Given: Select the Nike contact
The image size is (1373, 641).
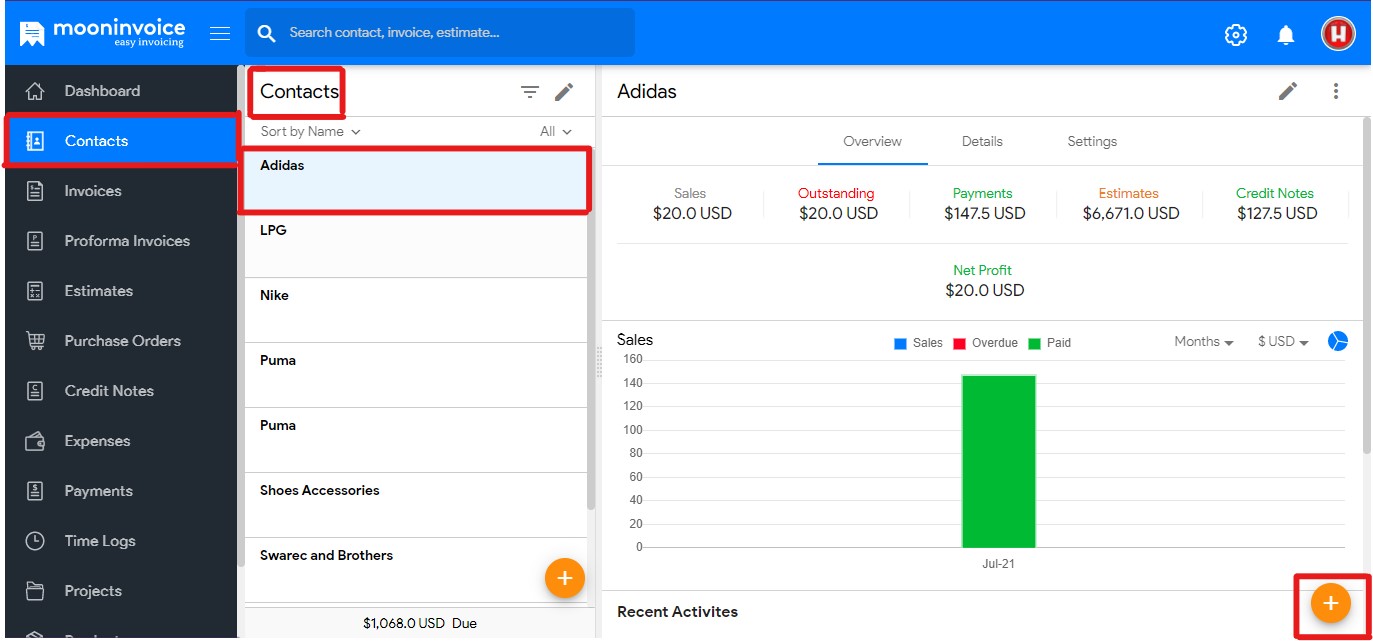Looking at the screenshot, I should tap(415, 310).
